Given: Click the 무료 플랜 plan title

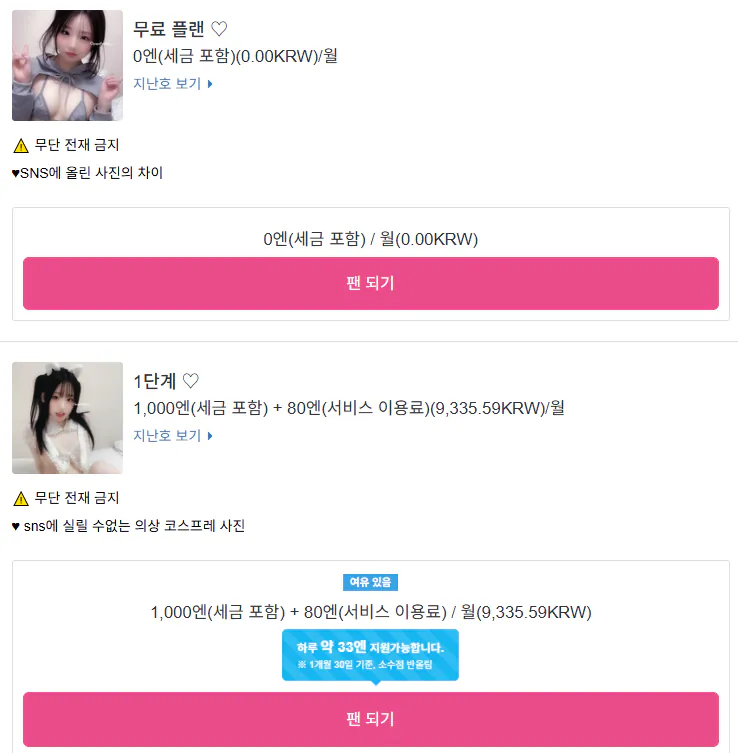Looking at the screenshot, I should pos(169,29).
